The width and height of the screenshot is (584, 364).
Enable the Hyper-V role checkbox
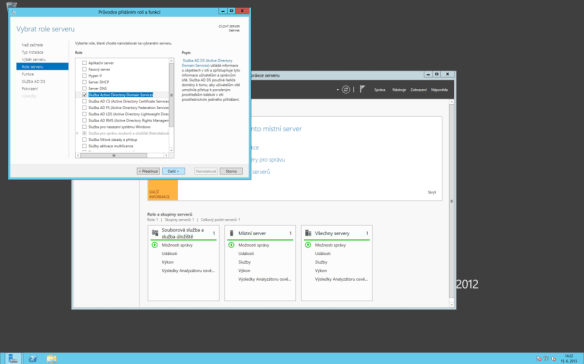[85, 76]
